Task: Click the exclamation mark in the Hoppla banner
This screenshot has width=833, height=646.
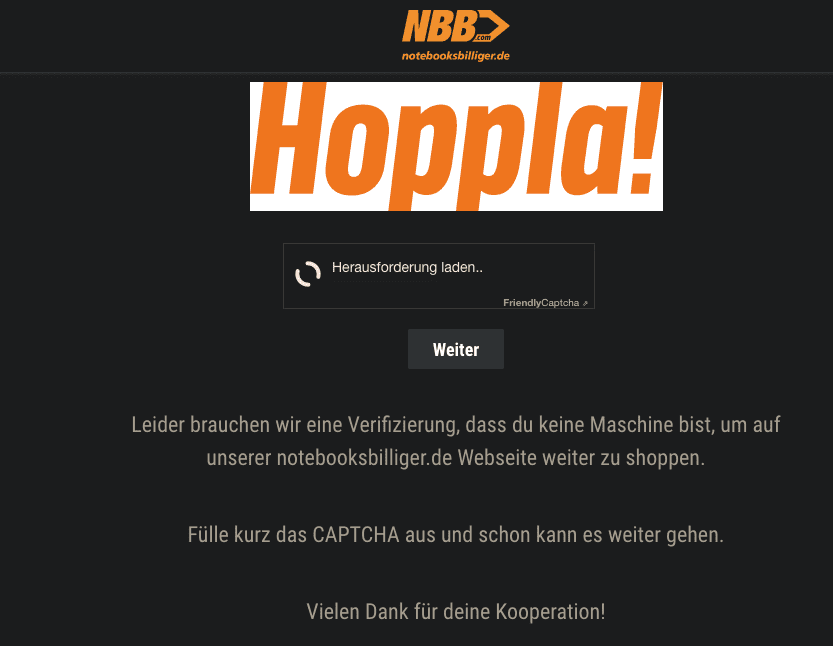Action: pyautogui.click(x=644, y=141)
